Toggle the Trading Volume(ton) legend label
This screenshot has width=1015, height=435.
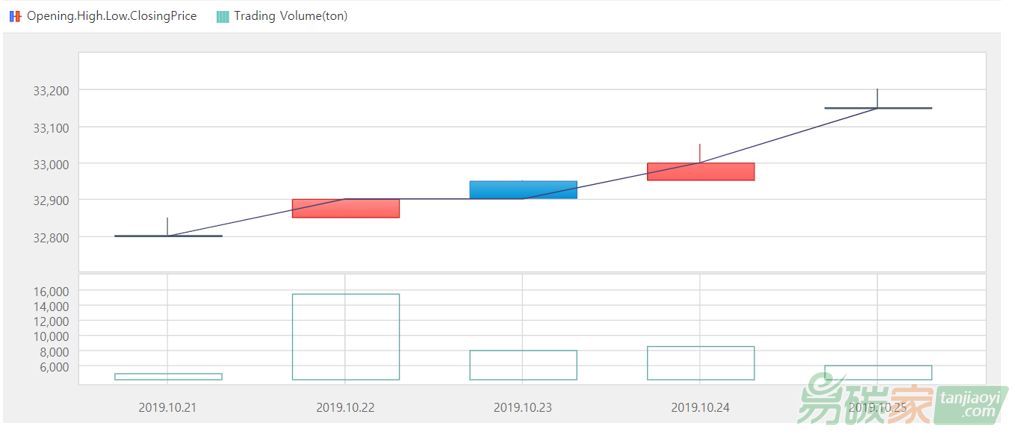tap(290, 16)
